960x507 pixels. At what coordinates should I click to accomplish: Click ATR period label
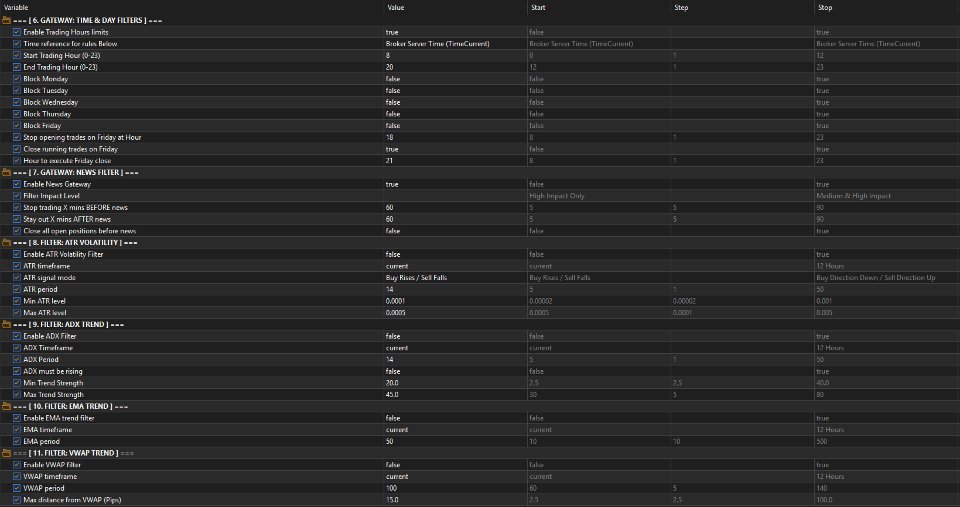[x=40, y=290]
